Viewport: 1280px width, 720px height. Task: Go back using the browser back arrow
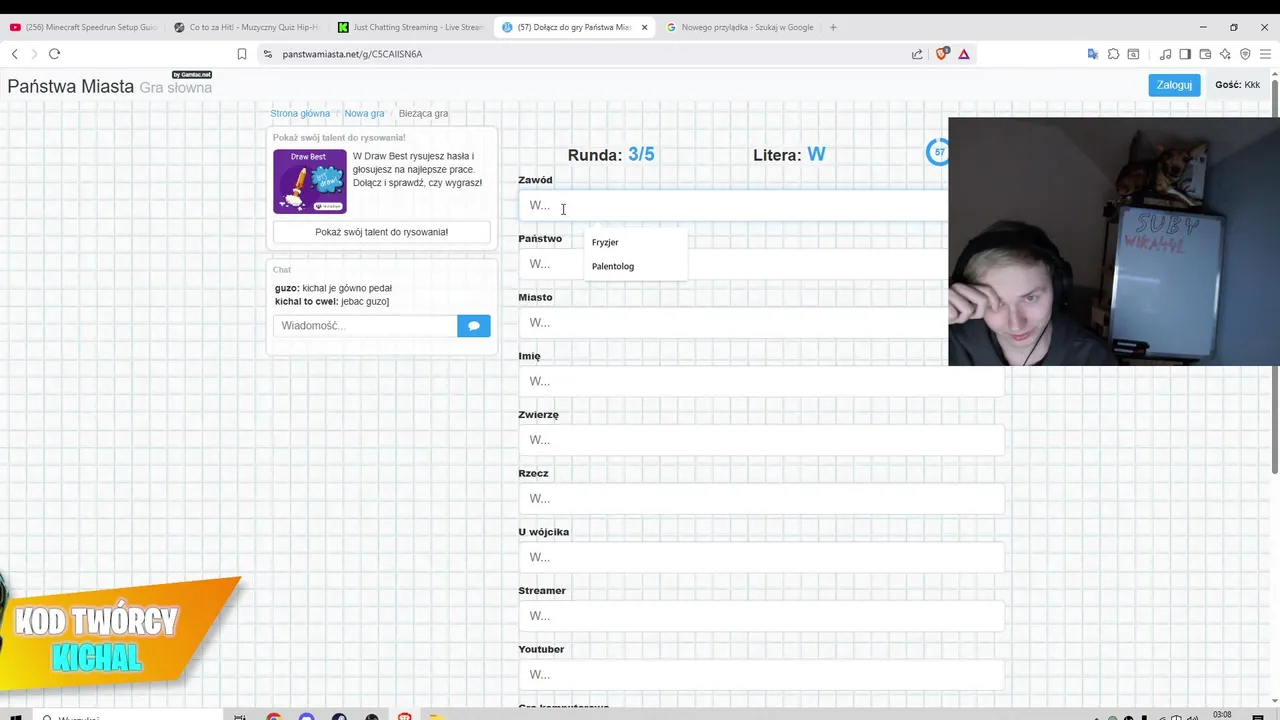pos(14,54)
